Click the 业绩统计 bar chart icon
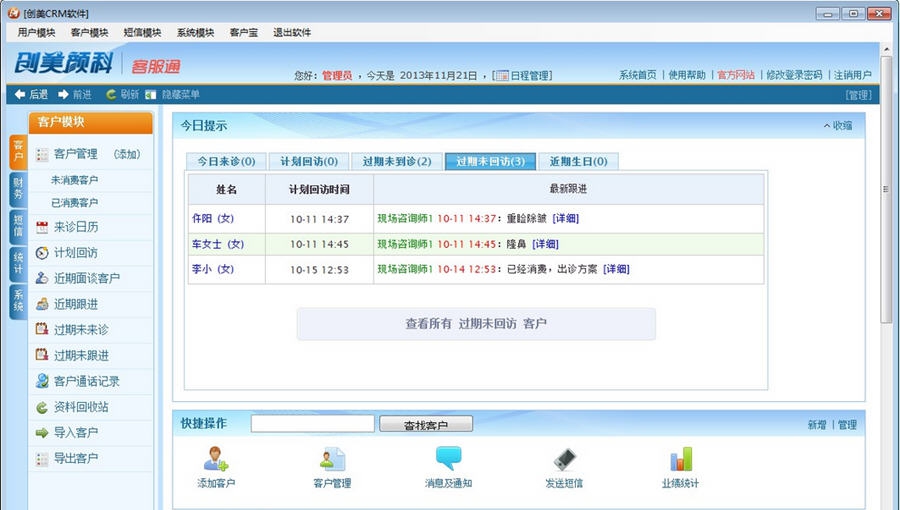Image resolution: width=900 pixels, height=510 pixels. coord(681,459)
